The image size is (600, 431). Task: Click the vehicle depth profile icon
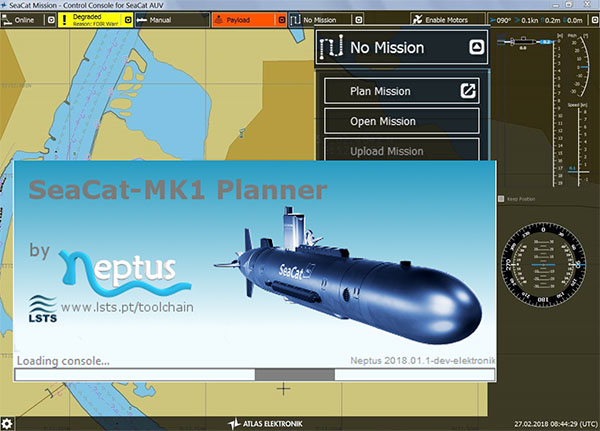coord(525,42)
